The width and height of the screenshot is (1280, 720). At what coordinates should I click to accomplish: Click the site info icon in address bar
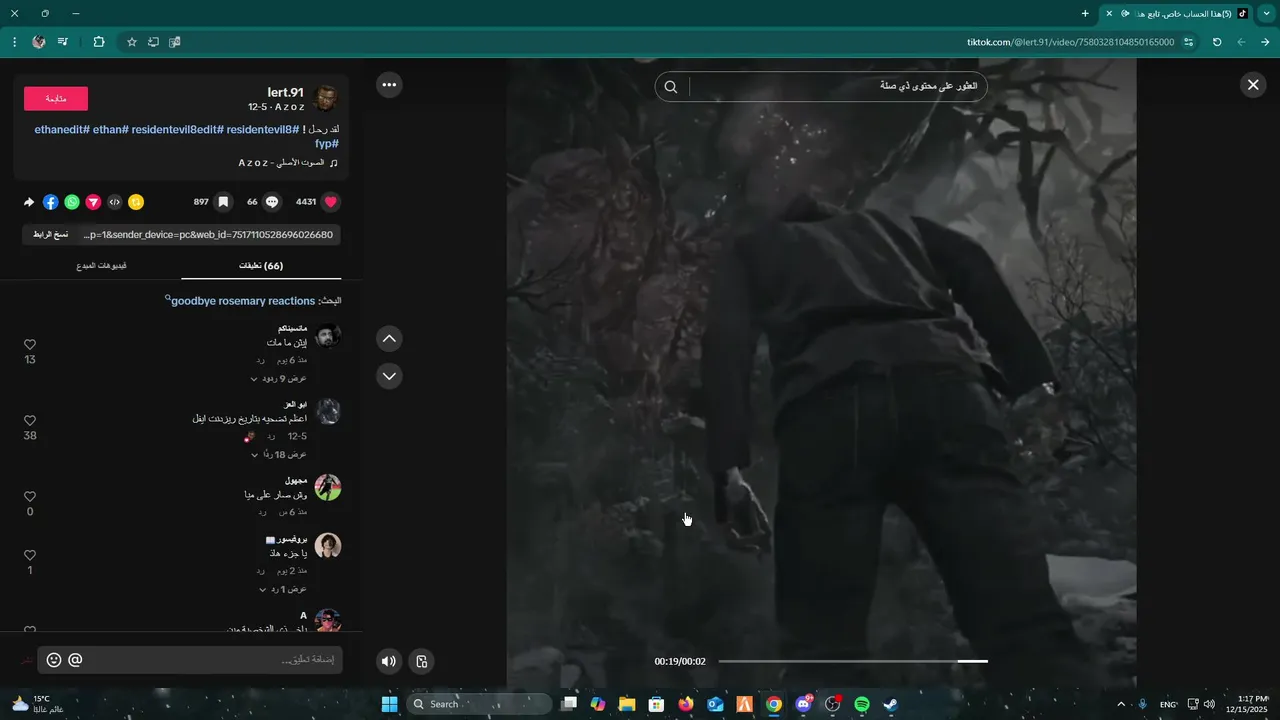1188,42
